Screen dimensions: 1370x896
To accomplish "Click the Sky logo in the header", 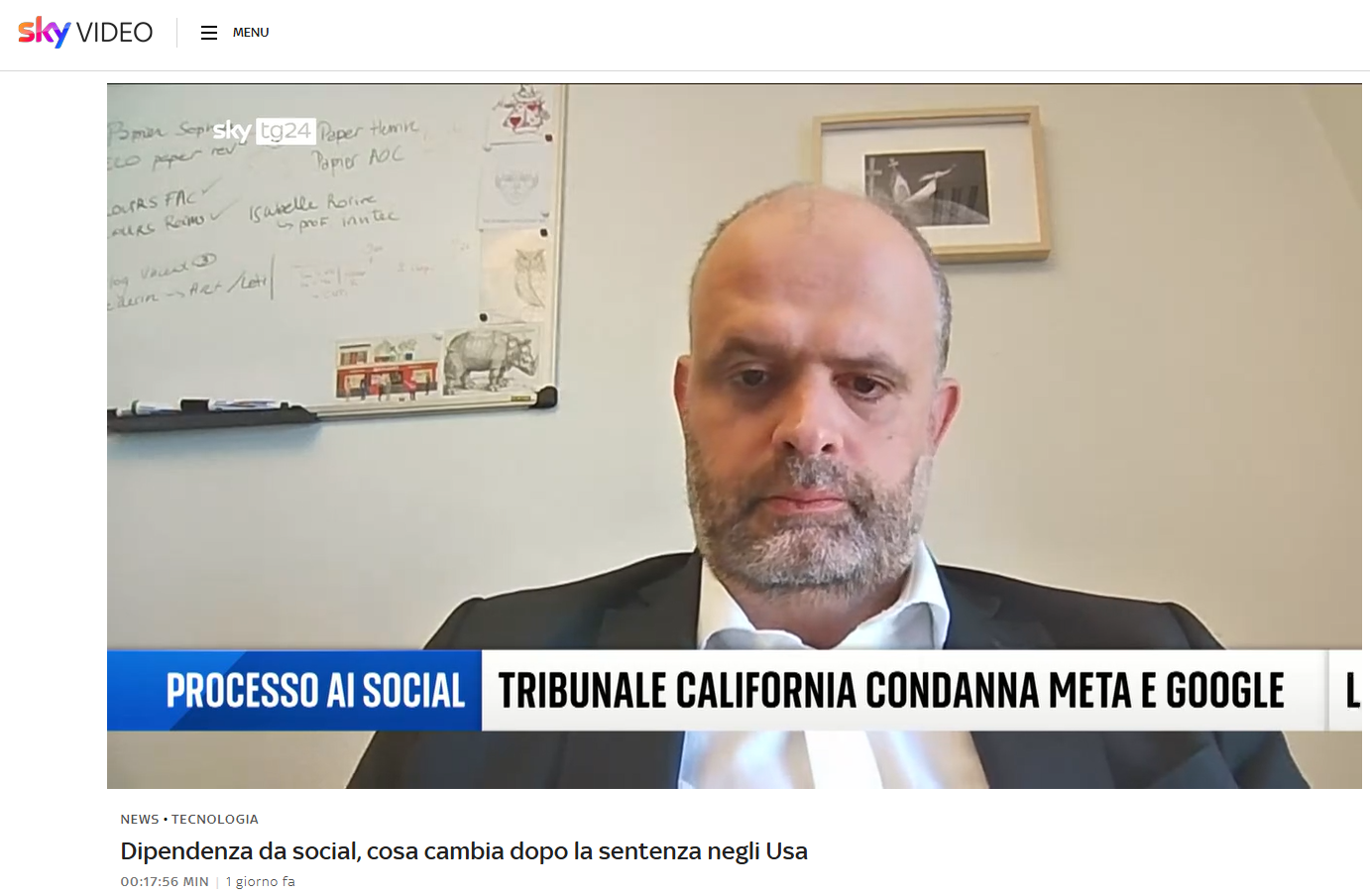I will click(x=44, y=32).
